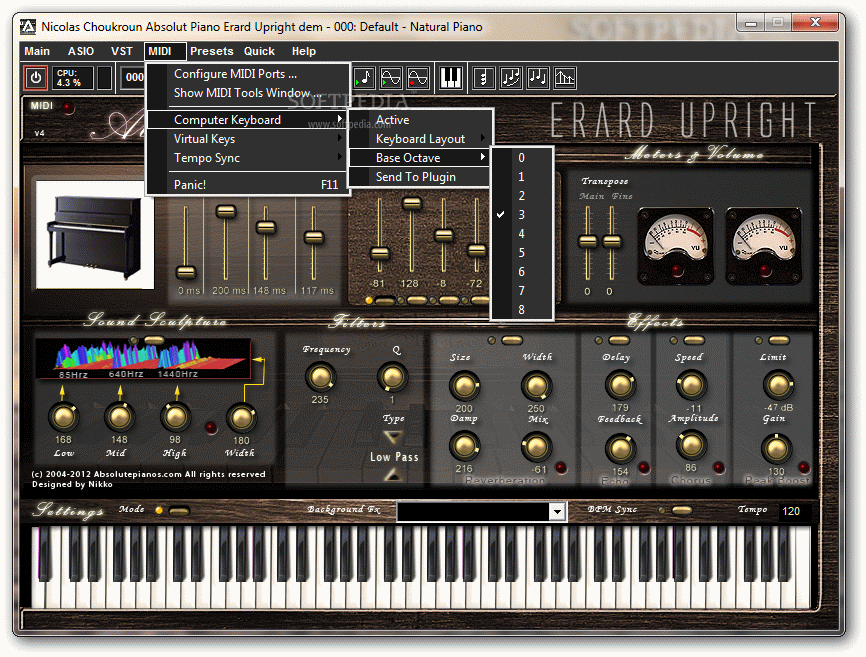This screenshot has width=866, height=657.
Task: Open the VST menu
Action: point(122,51)
